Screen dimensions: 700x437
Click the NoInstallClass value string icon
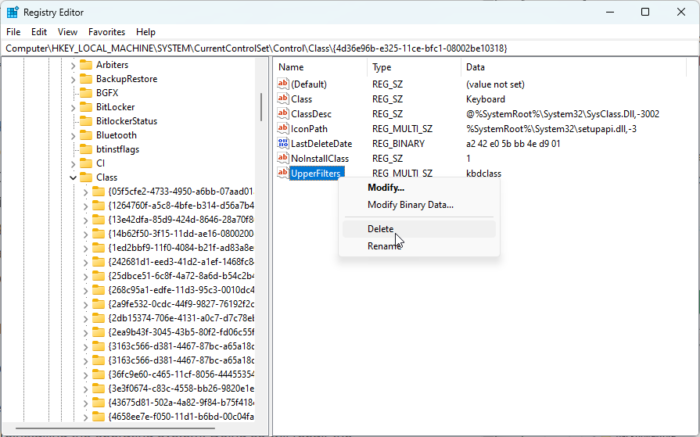tap(283, 158)
